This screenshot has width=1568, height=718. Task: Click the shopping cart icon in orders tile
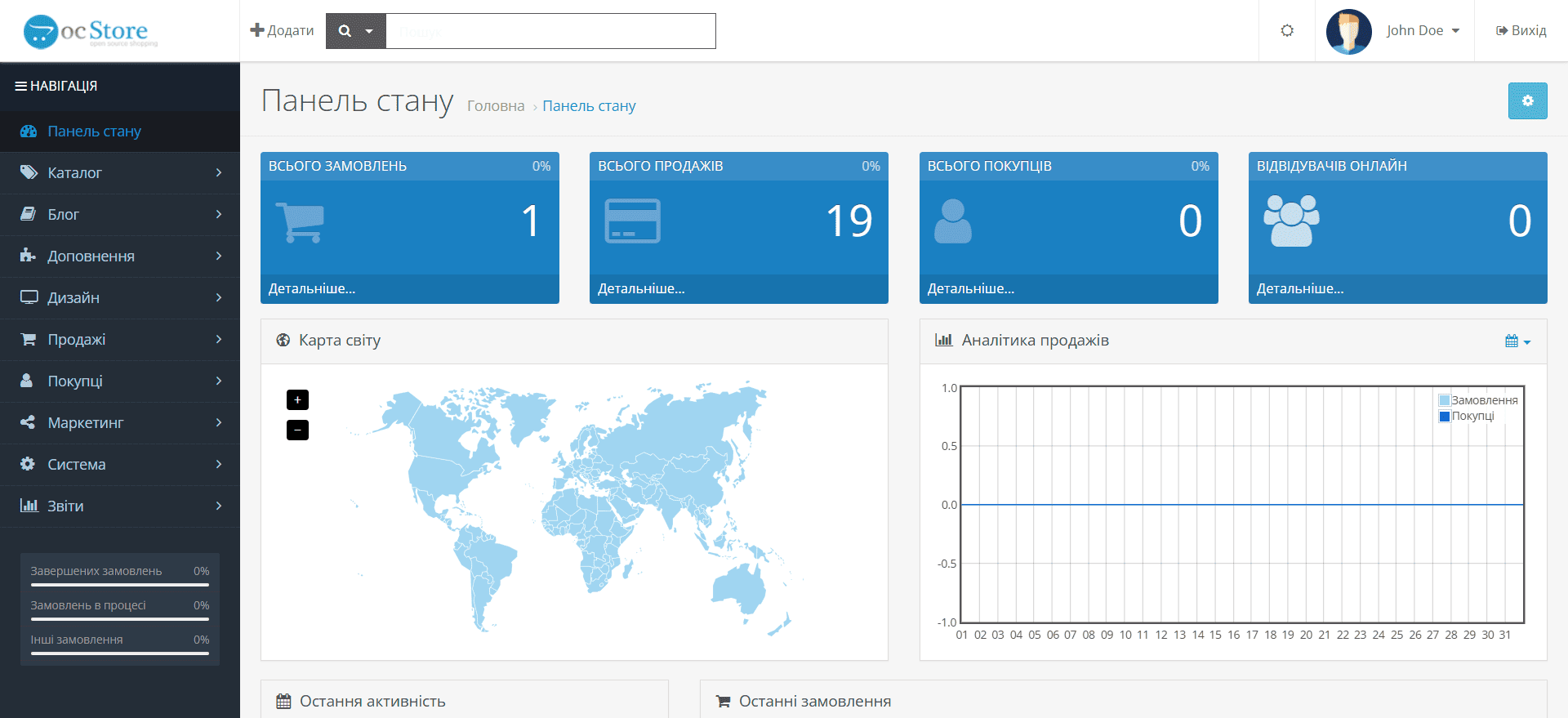(300, 221)
